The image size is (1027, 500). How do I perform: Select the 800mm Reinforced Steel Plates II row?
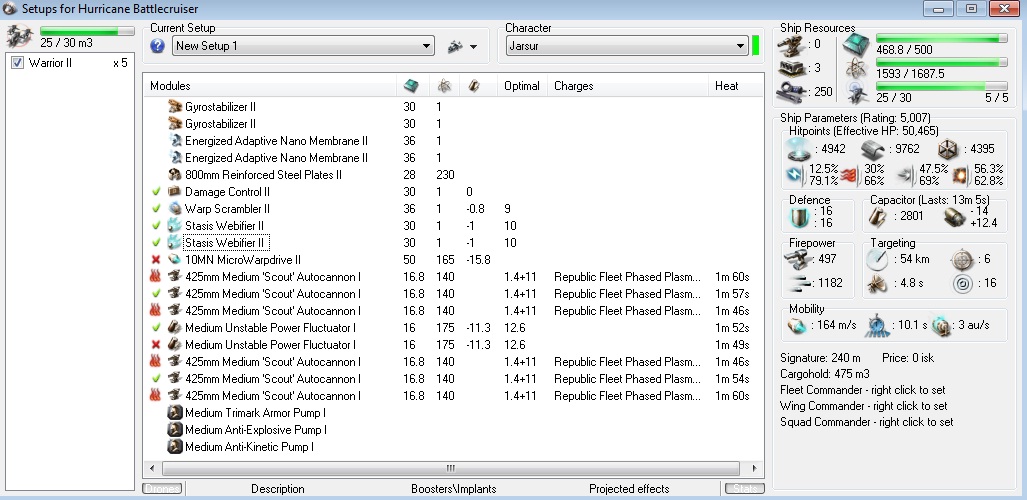coord(453,175)
